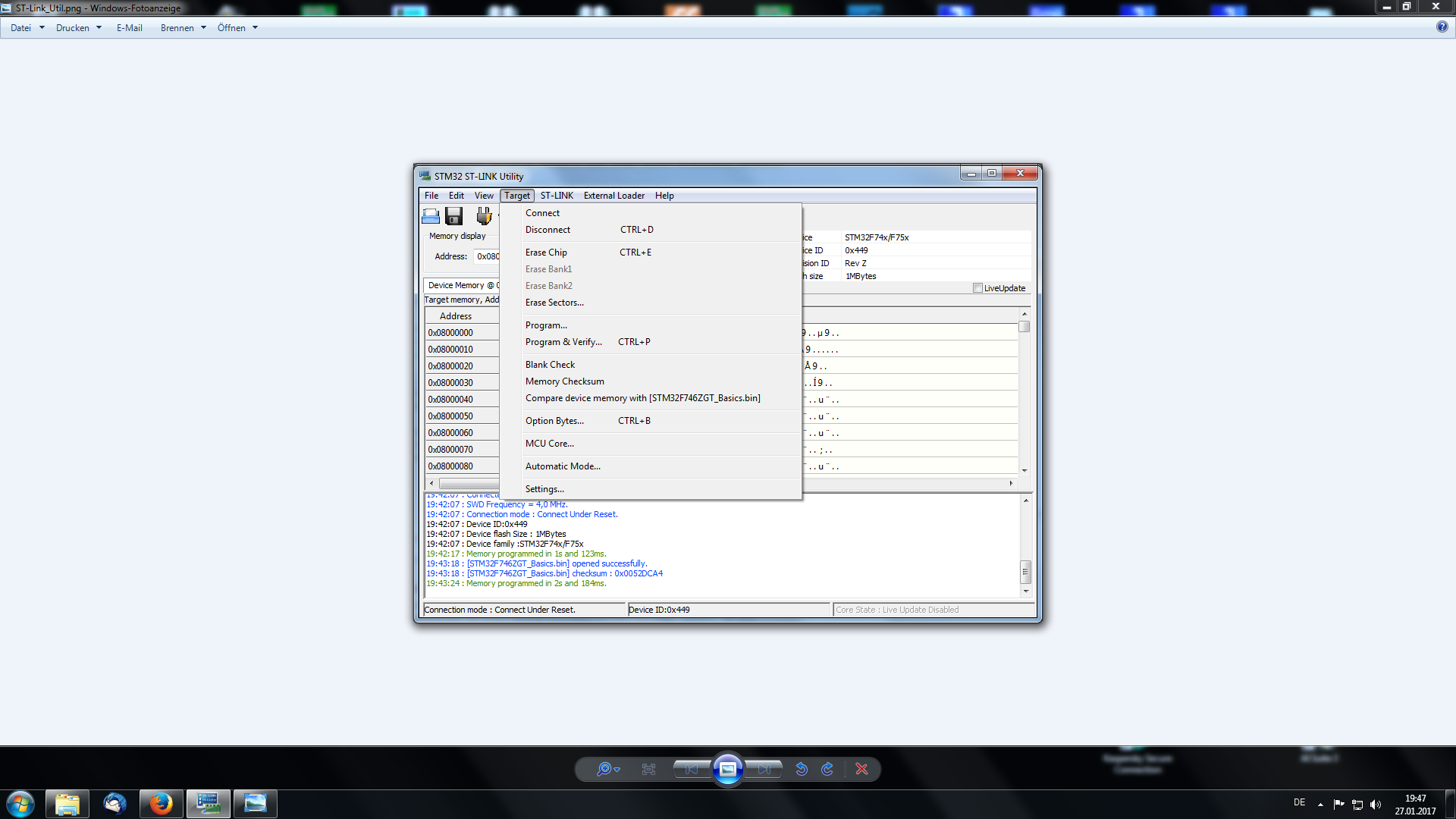Click the actual size fit icon
This screenshot has height=819, width=1456.
point(648,769)
